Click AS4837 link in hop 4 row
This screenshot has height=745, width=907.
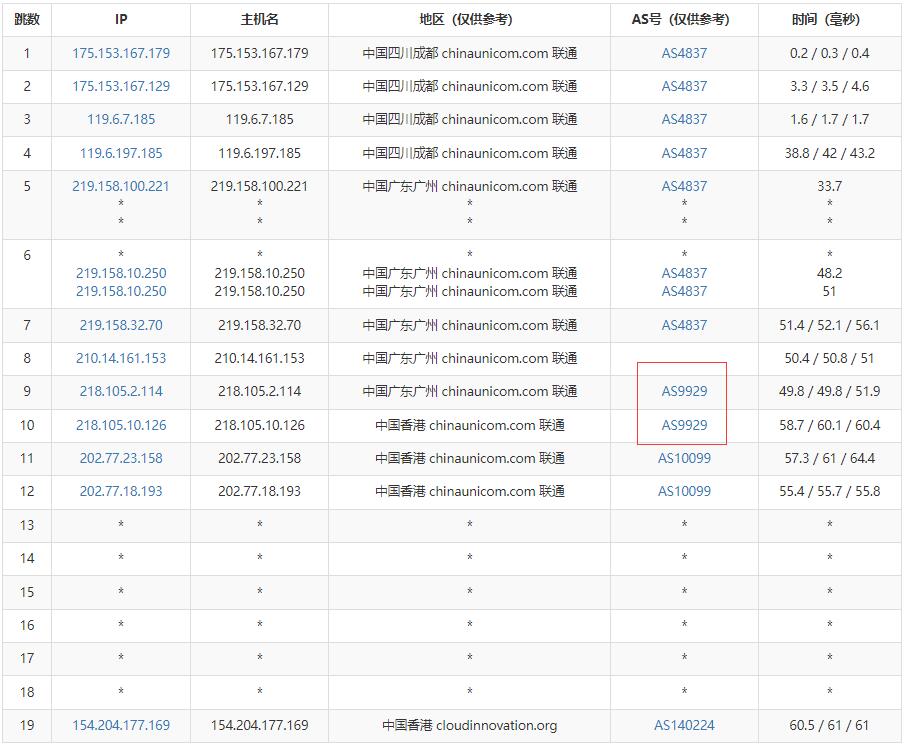click(684, 153)
